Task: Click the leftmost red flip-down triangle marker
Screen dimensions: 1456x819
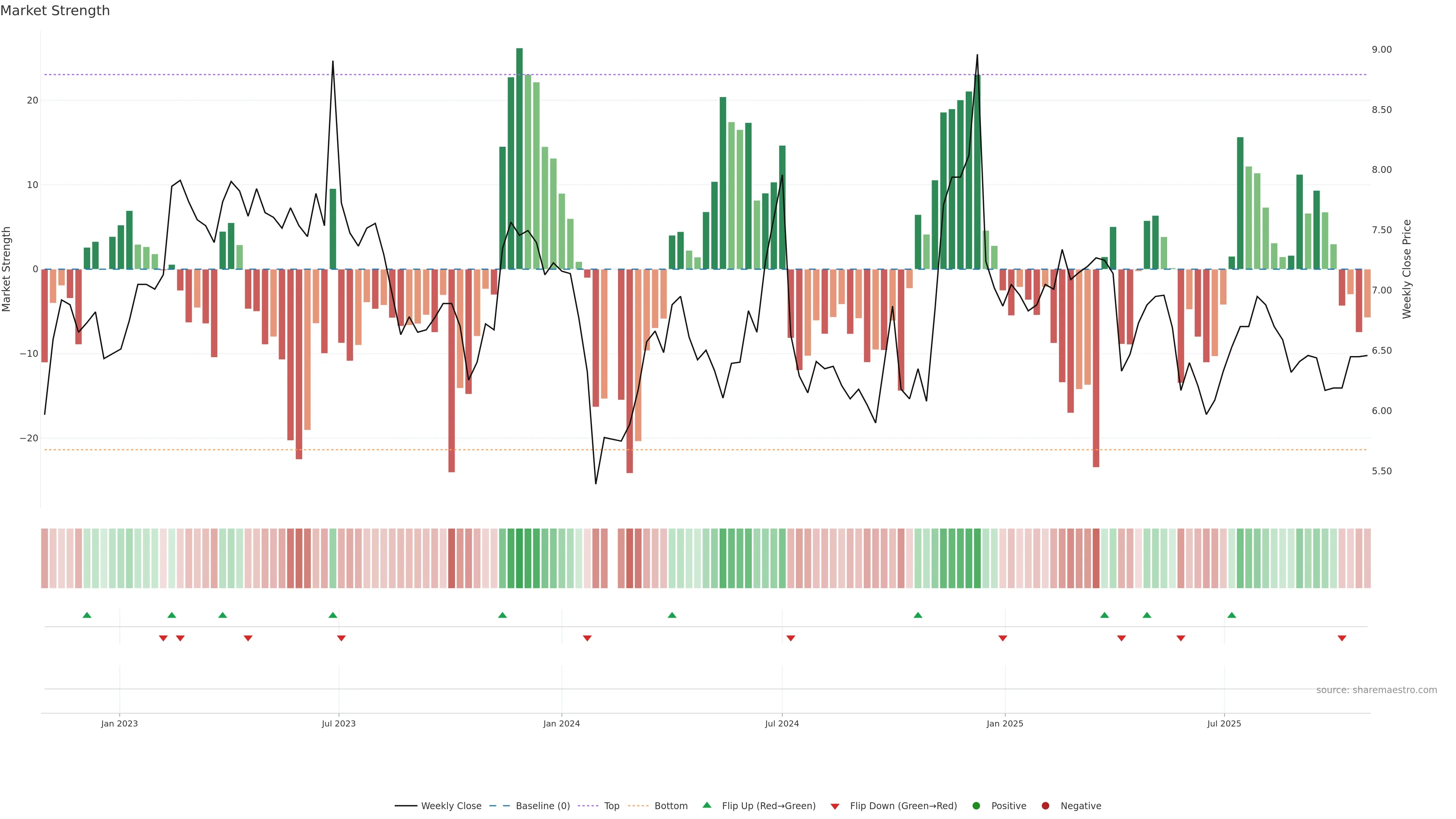Action: coord(163,638)
